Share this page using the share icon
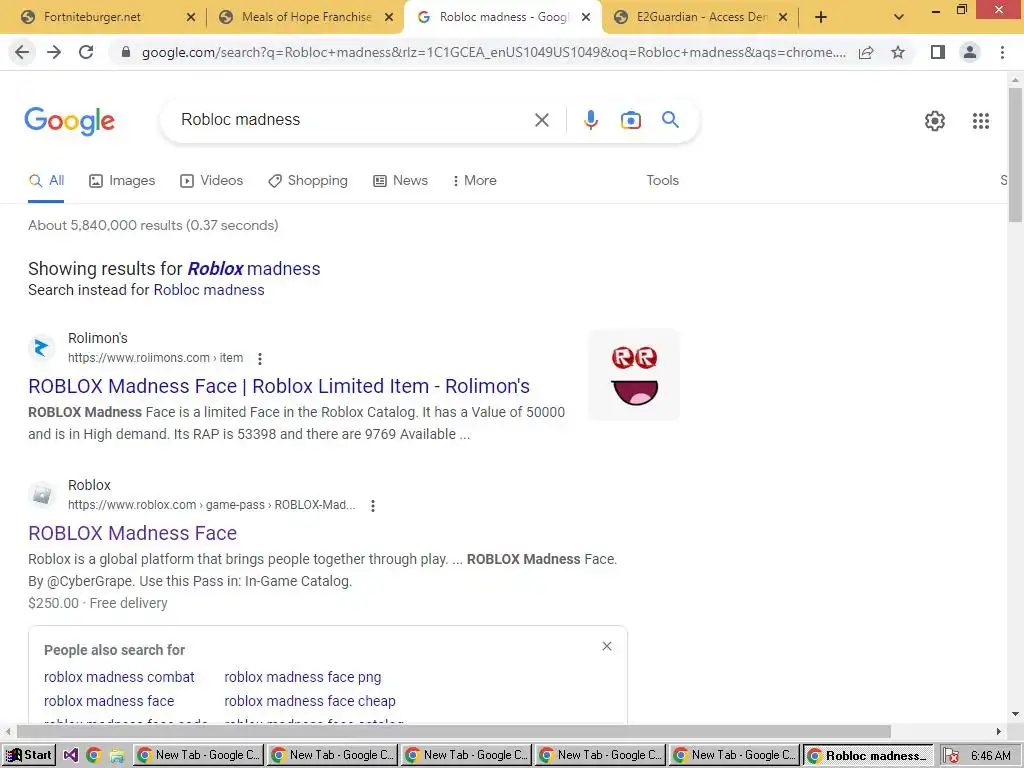This screenshot has width=1024, height=768. click(x=866, y=52)
